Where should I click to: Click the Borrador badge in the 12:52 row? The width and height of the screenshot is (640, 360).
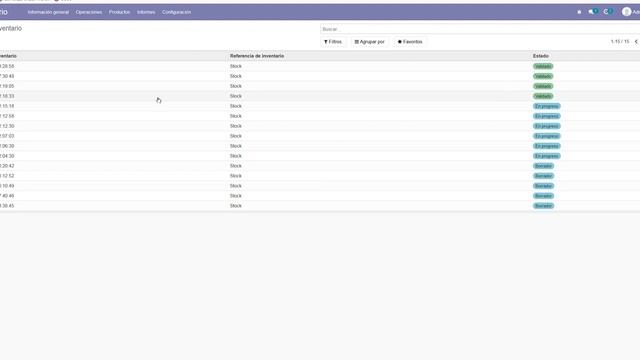coord(543,176)
